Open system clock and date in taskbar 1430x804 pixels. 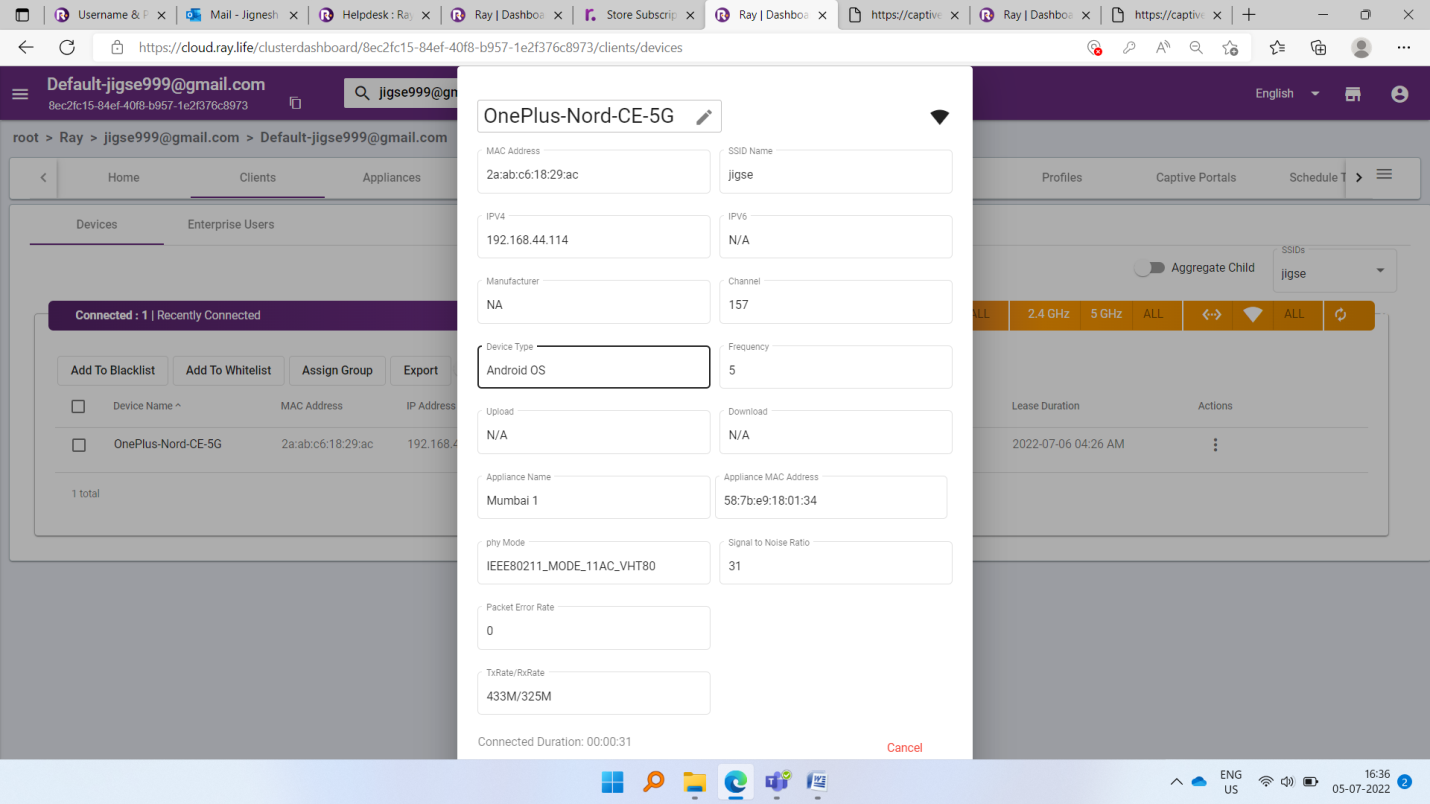tap(1361, 781)
